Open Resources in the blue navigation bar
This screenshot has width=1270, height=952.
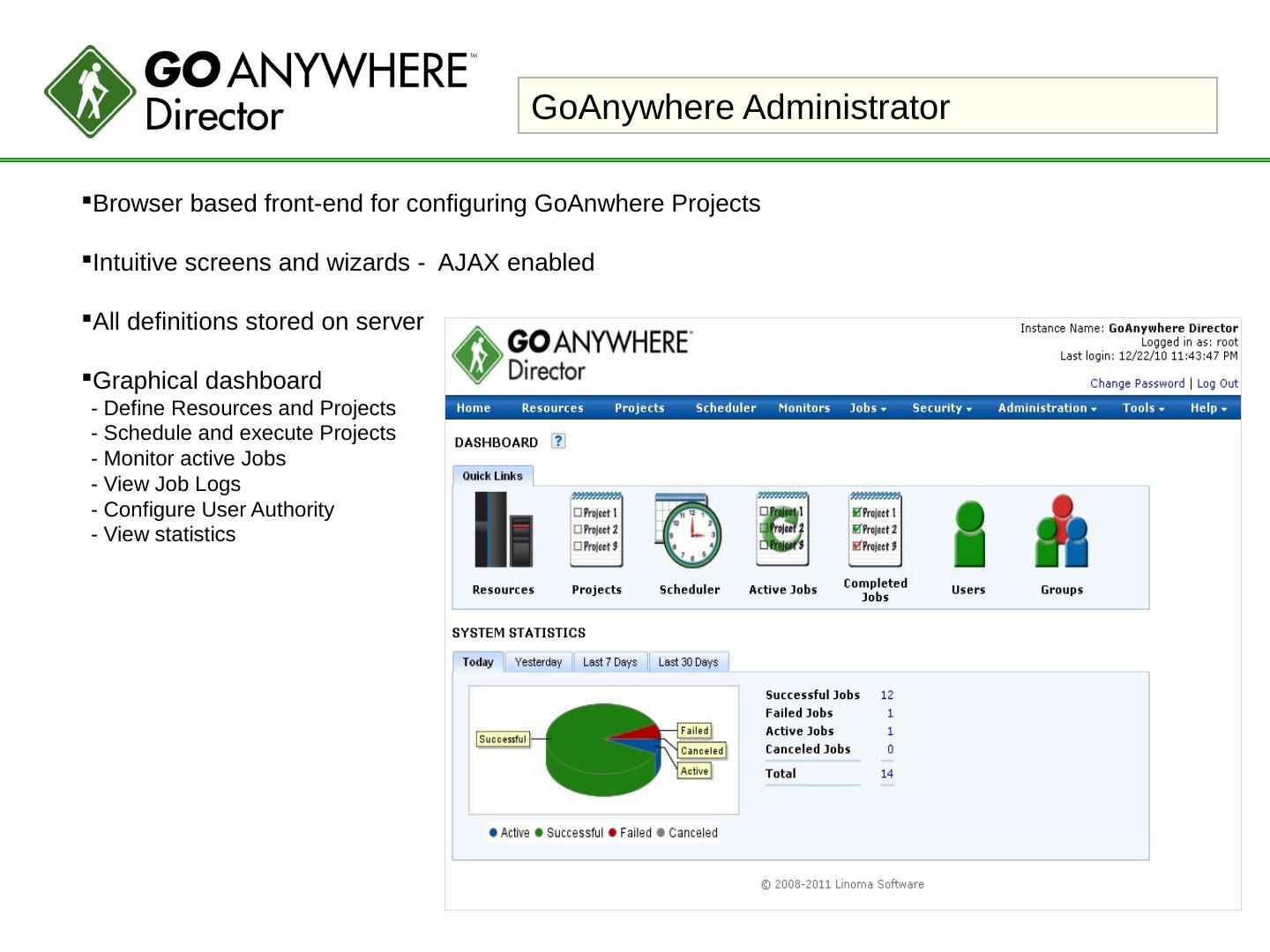pos(552,408)
